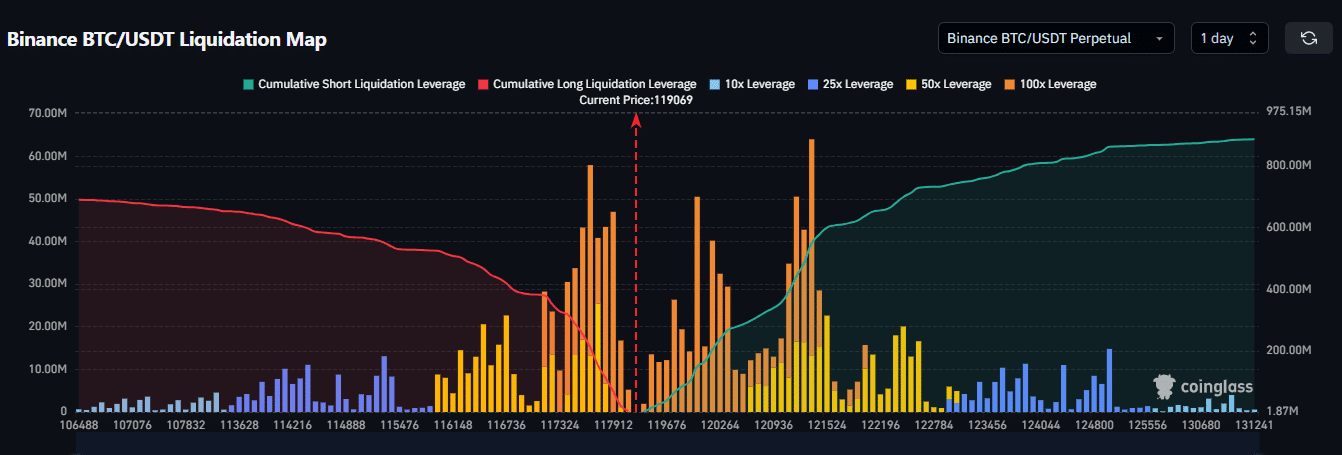Image resolution: width=1342 pixels, height=455 pixels.
Task: Click the 10.00M left axis label
Action: 49,369
